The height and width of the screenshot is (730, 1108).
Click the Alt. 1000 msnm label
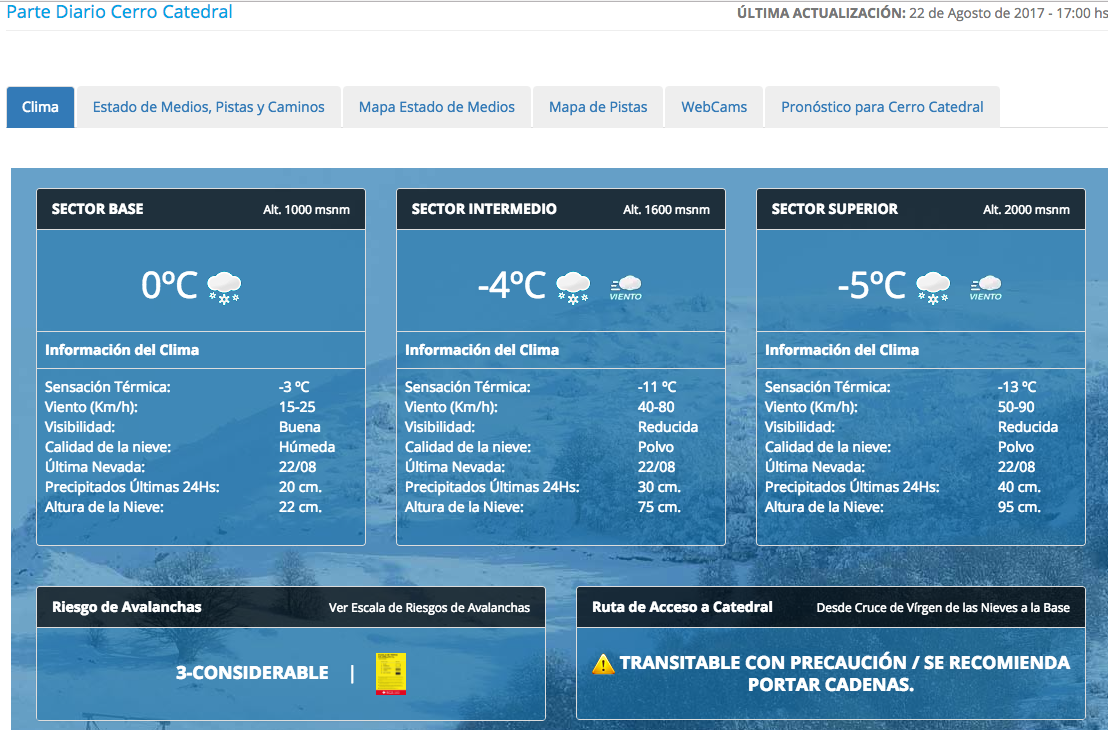tap(307, 210)
